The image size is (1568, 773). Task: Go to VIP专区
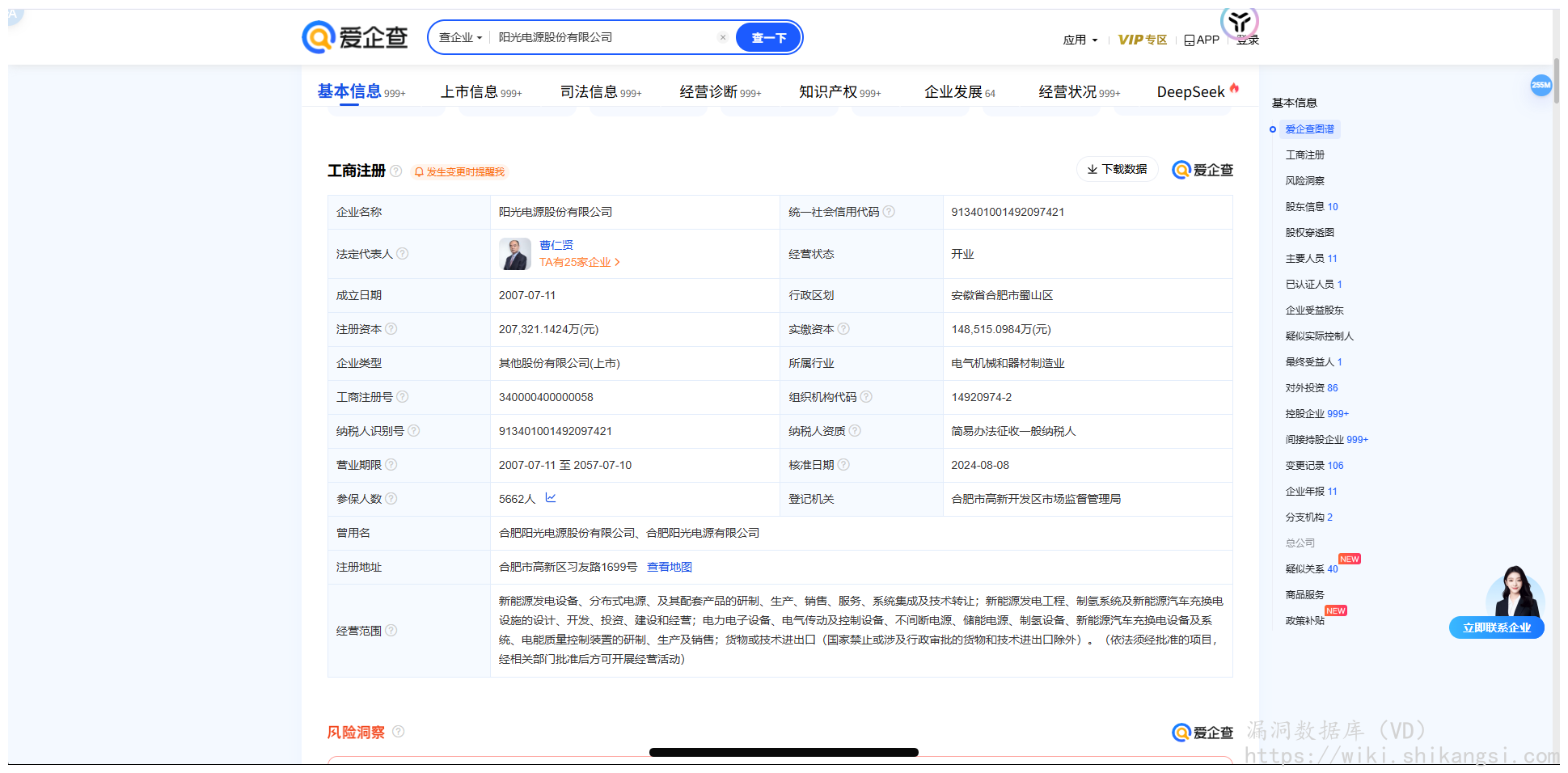tap(1142, 40)
